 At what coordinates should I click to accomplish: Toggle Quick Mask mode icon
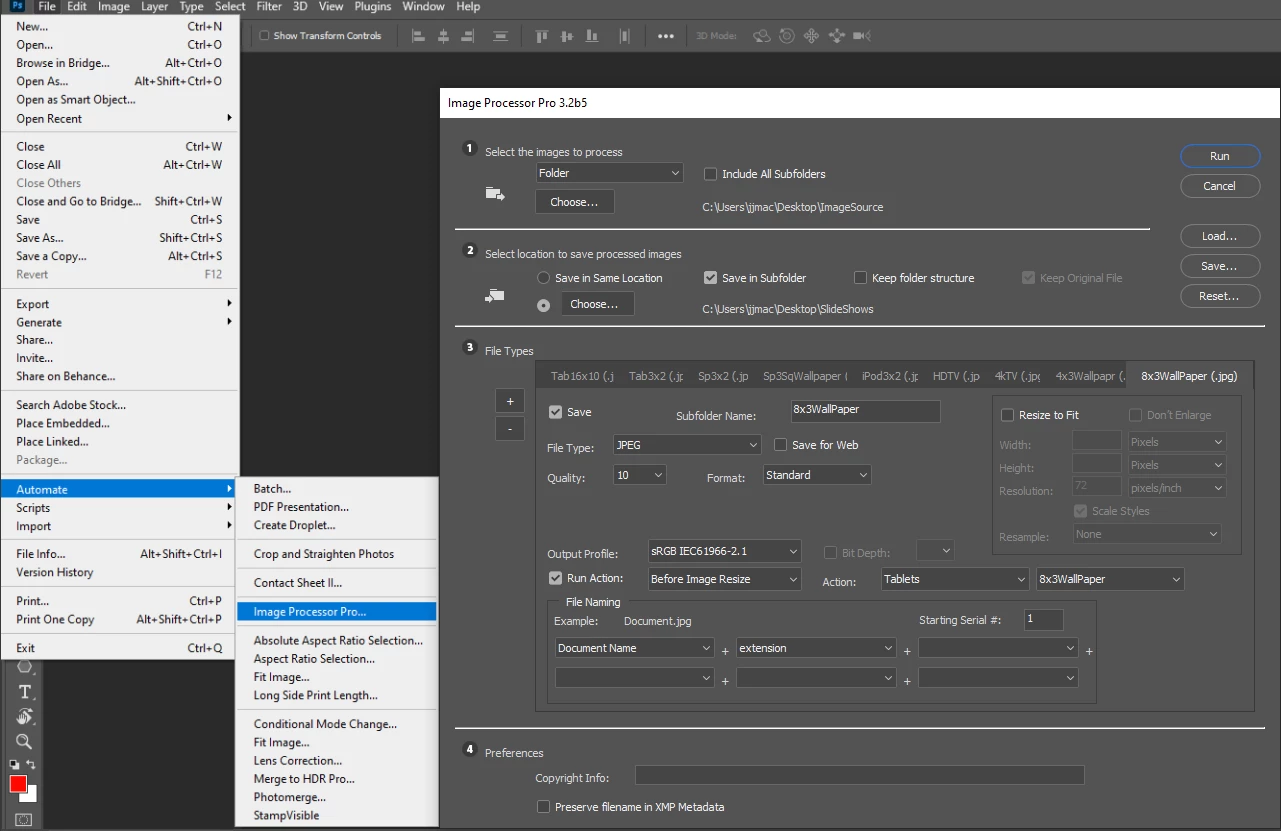click(x=24, y=820)
